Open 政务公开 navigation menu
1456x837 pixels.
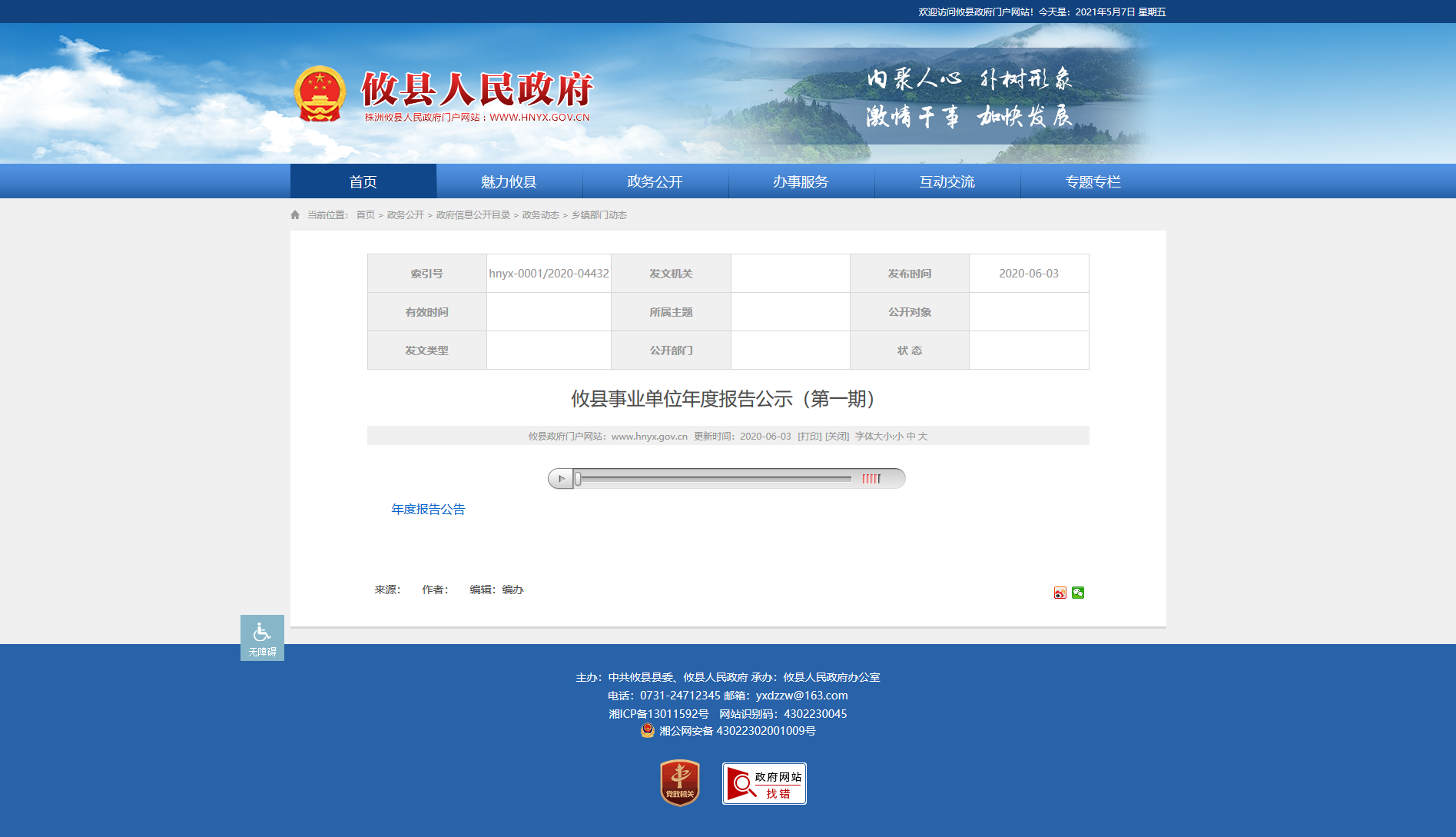655,181
